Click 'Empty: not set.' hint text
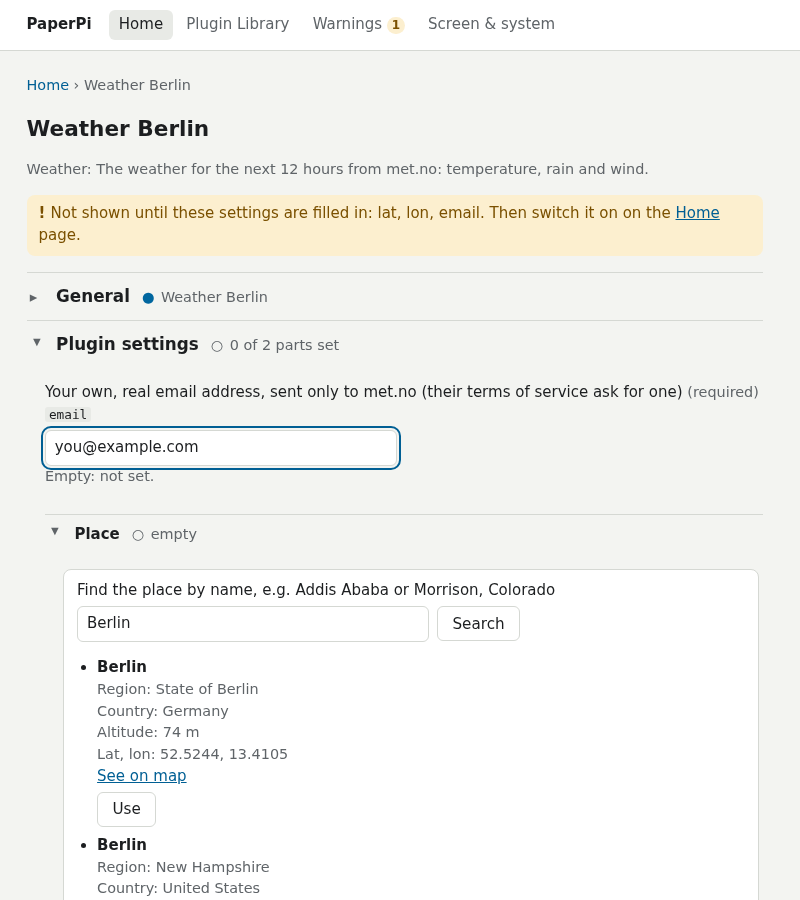The height and width of the screenshot is (900, 800). point(100,476)
